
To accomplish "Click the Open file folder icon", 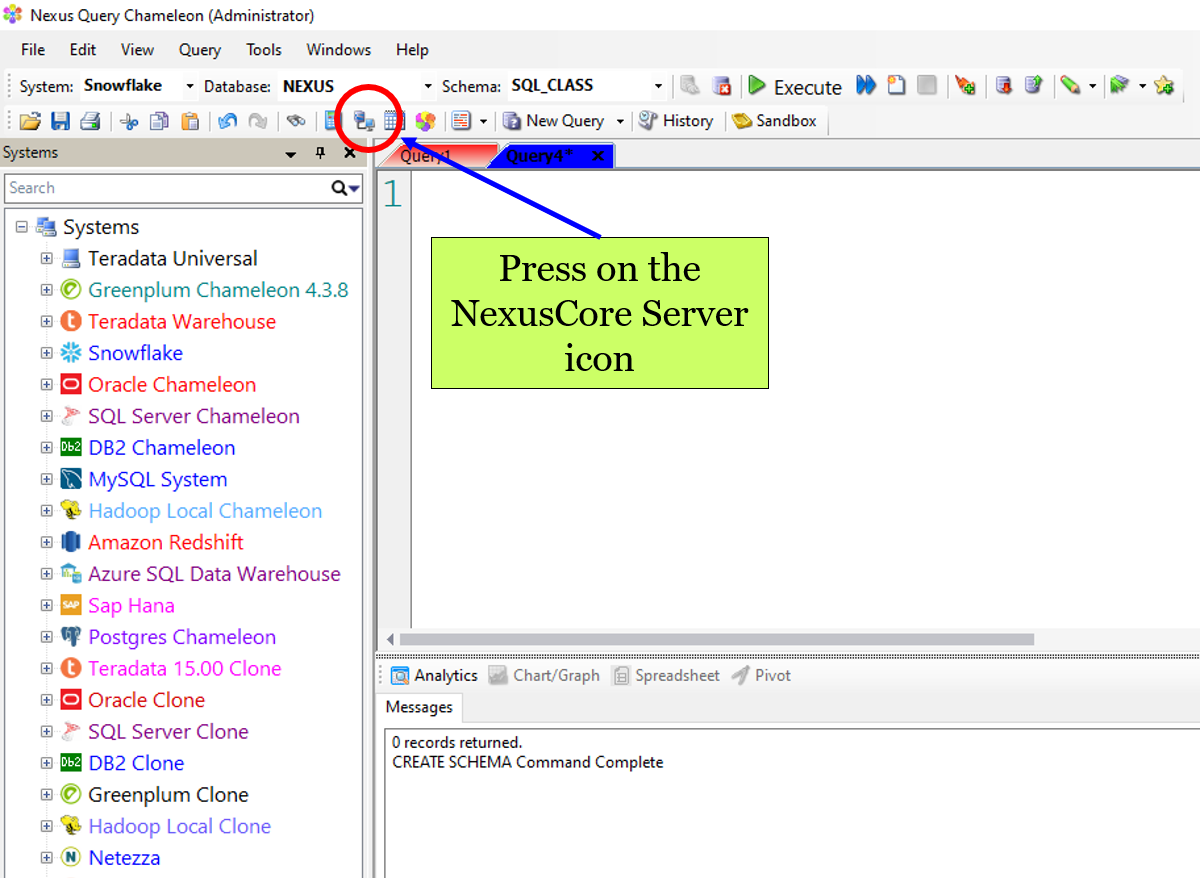I will tap(30, 121).
